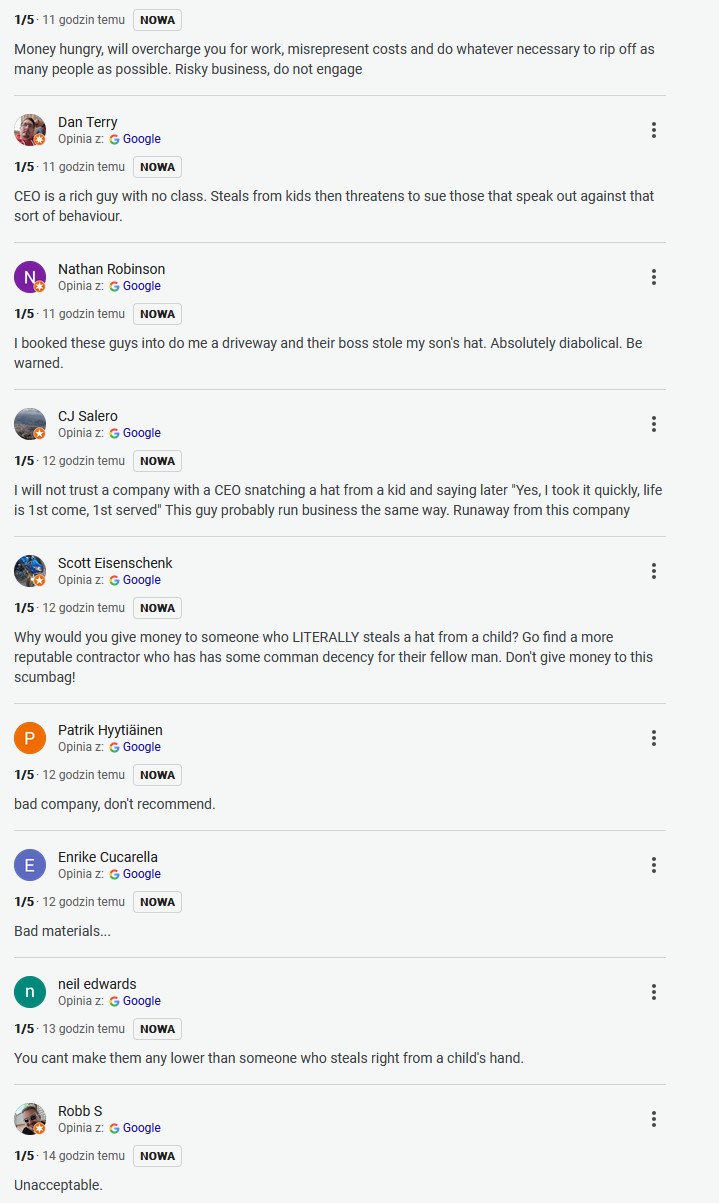
Task: Click the NOWA badge on Patrik Hyytiäinen's review
Action: point(157,775)
